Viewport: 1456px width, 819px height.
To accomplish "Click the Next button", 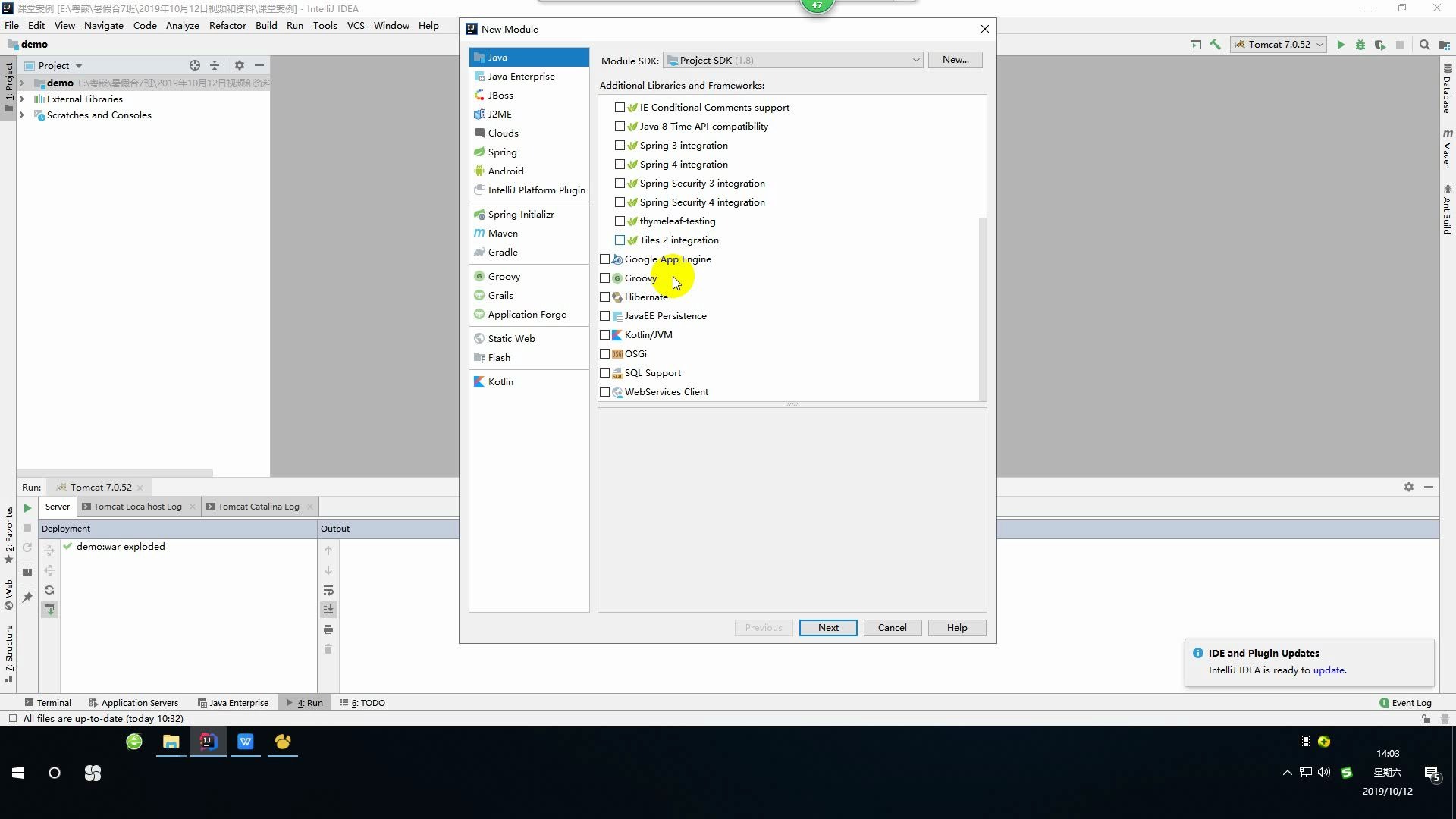I will [828, 627].
